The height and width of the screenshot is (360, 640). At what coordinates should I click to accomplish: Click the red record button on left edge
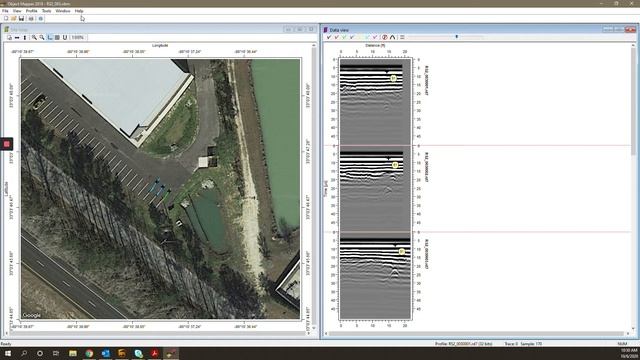coord(7,144)
